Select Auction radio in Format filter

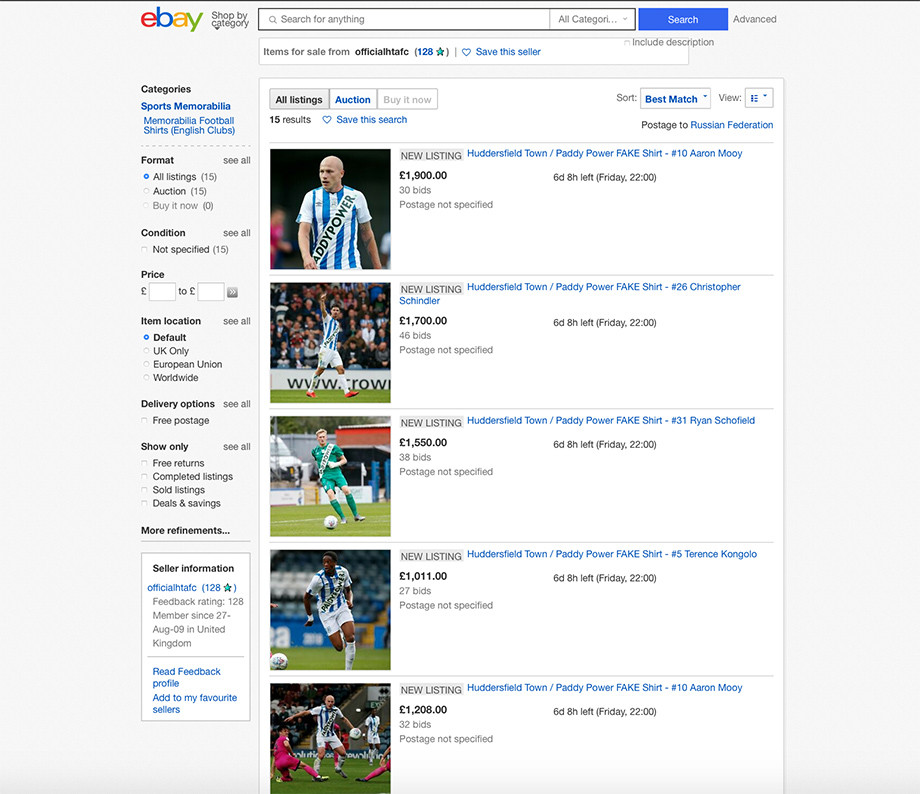click(146, 191)
